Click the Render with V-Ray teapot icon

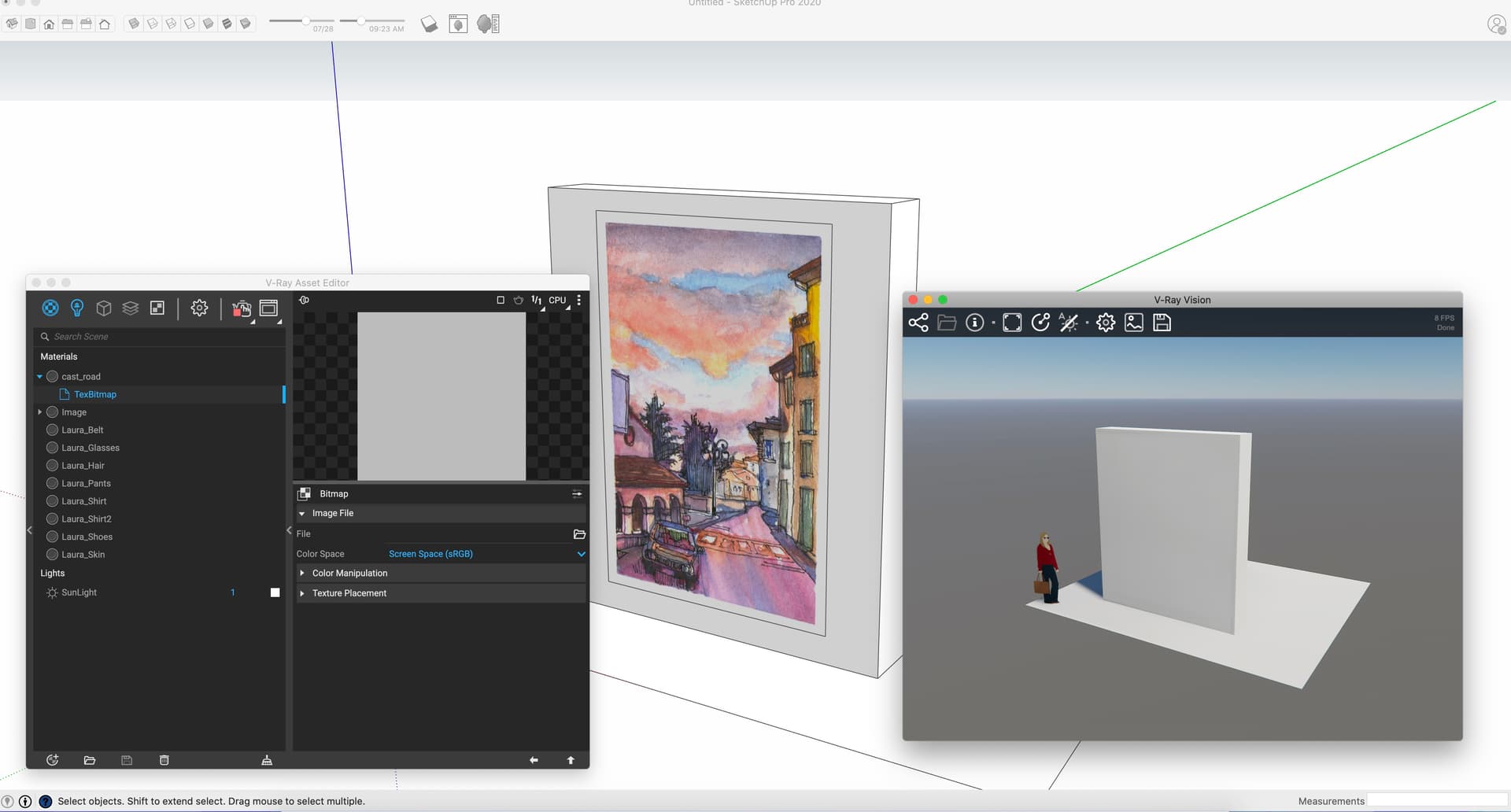[242, 308]
